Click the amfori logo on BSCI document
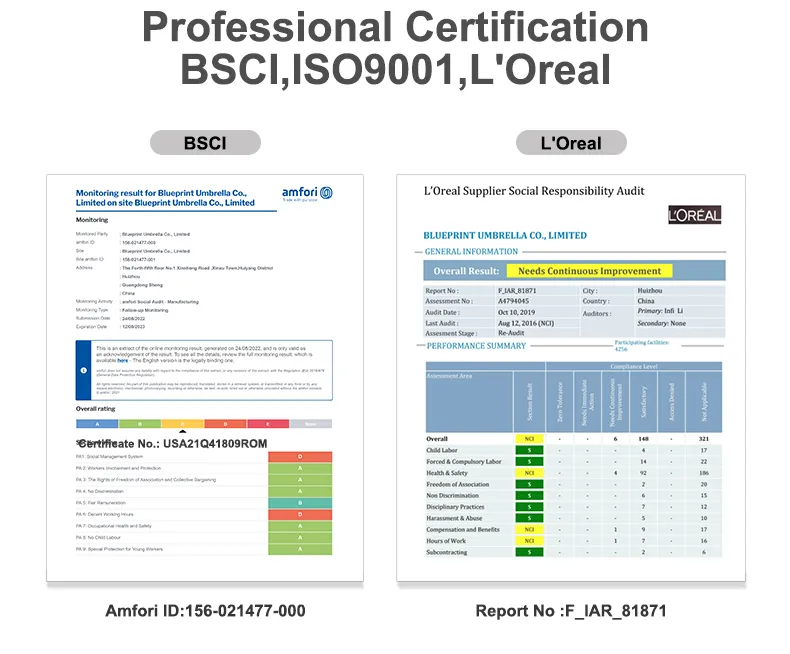This screenshot has width=790, height=654. [x=307, y=193]
